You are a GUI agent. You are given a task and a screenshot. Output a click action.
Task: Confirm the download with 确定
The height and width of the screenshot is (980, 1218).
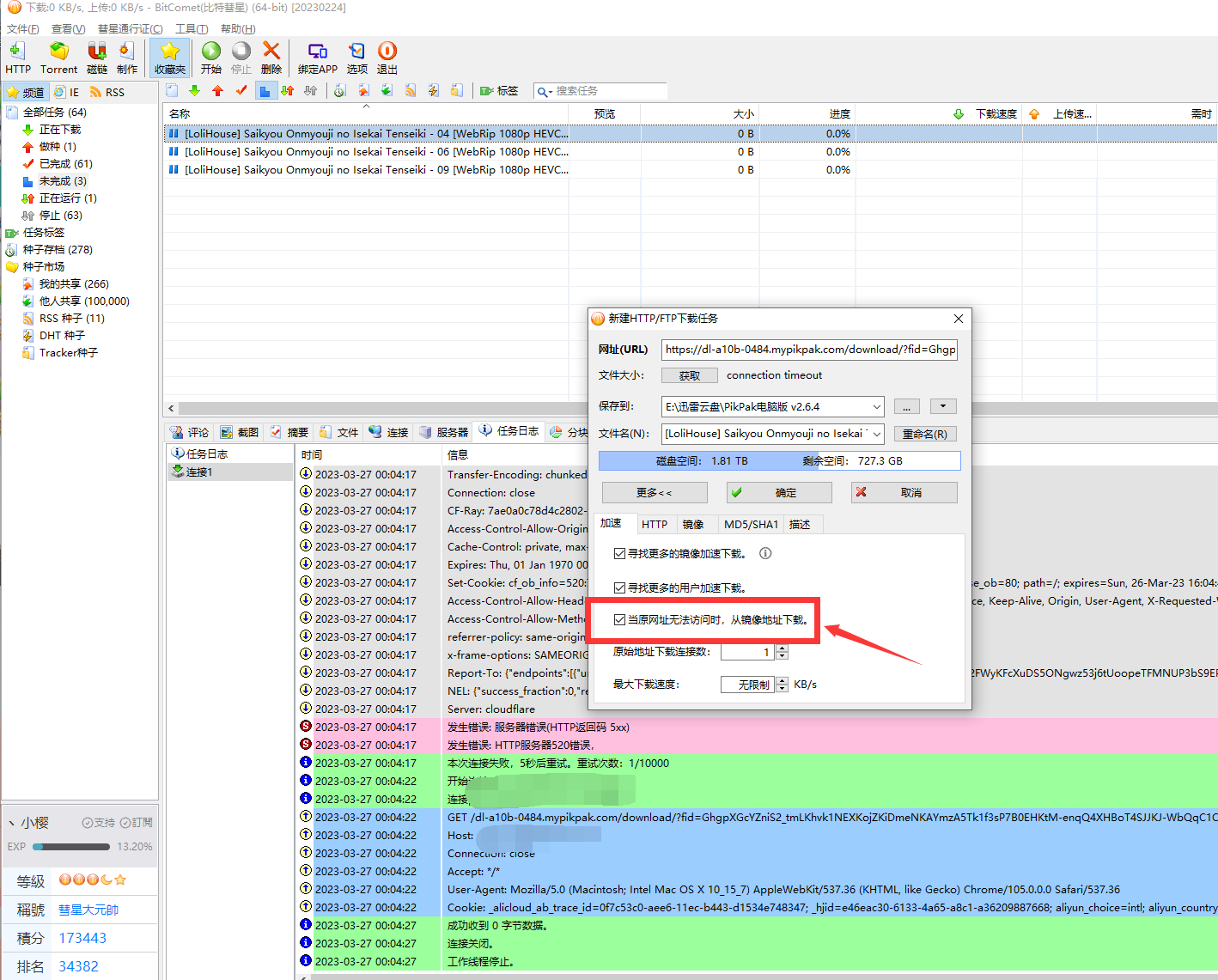[779, 492]
